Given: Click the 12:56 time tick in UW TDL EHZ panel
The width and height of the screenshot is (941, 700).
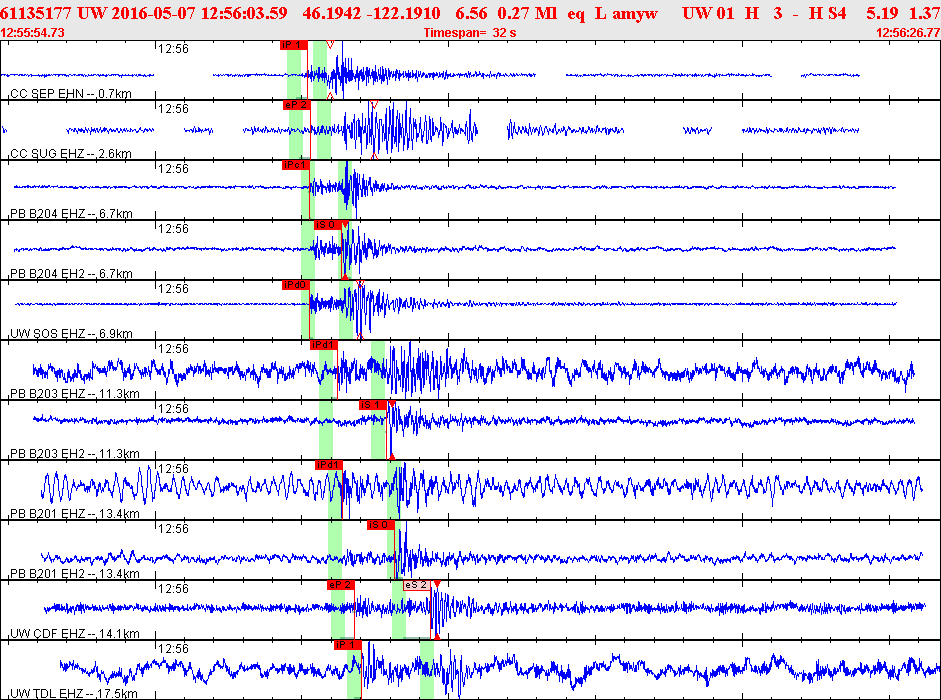Looking at the screenshot, I should tap(173, 648).
